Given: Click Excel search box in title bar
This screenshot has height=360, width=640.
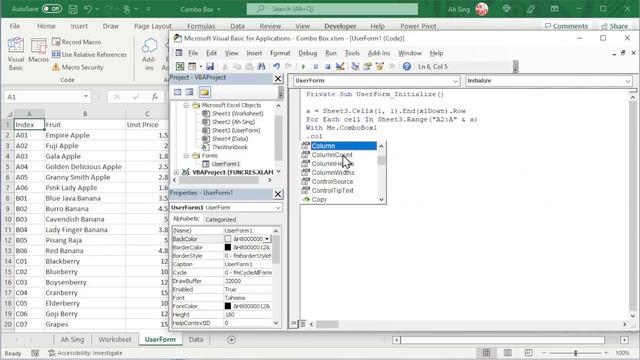Looking at the screenshot, I should pos(332,9).
